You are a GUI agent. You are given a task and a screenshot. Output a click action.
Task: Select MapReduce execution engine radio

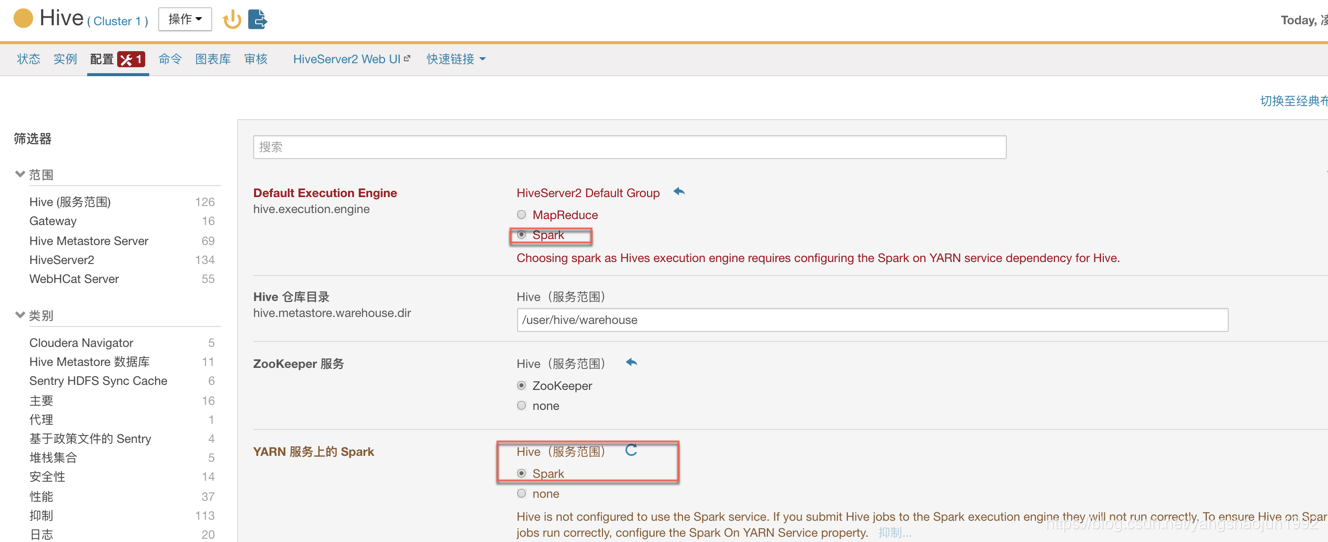(521, 215)
